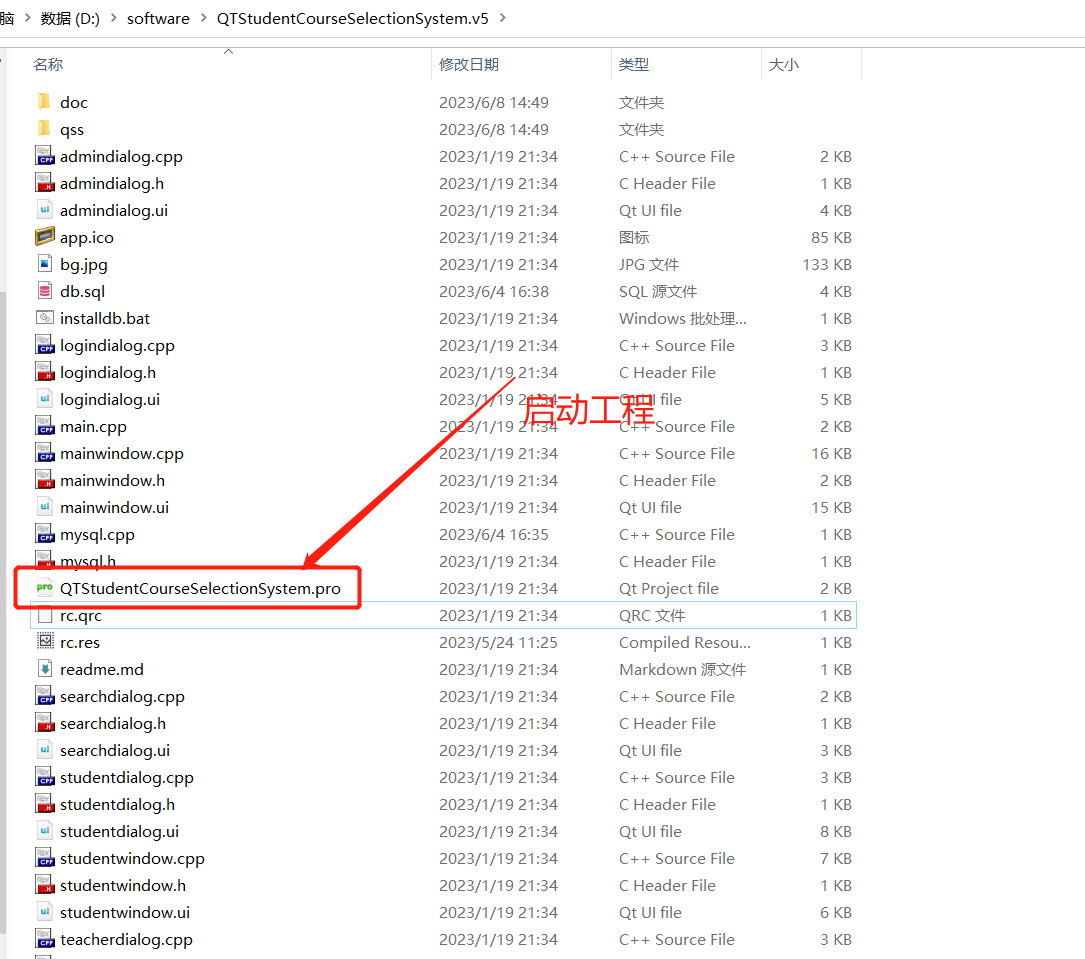The height and width of the screenshot is (959, 1085).
Task: Select the logindialog.ui file icon
Action: (x=45, y=399)
